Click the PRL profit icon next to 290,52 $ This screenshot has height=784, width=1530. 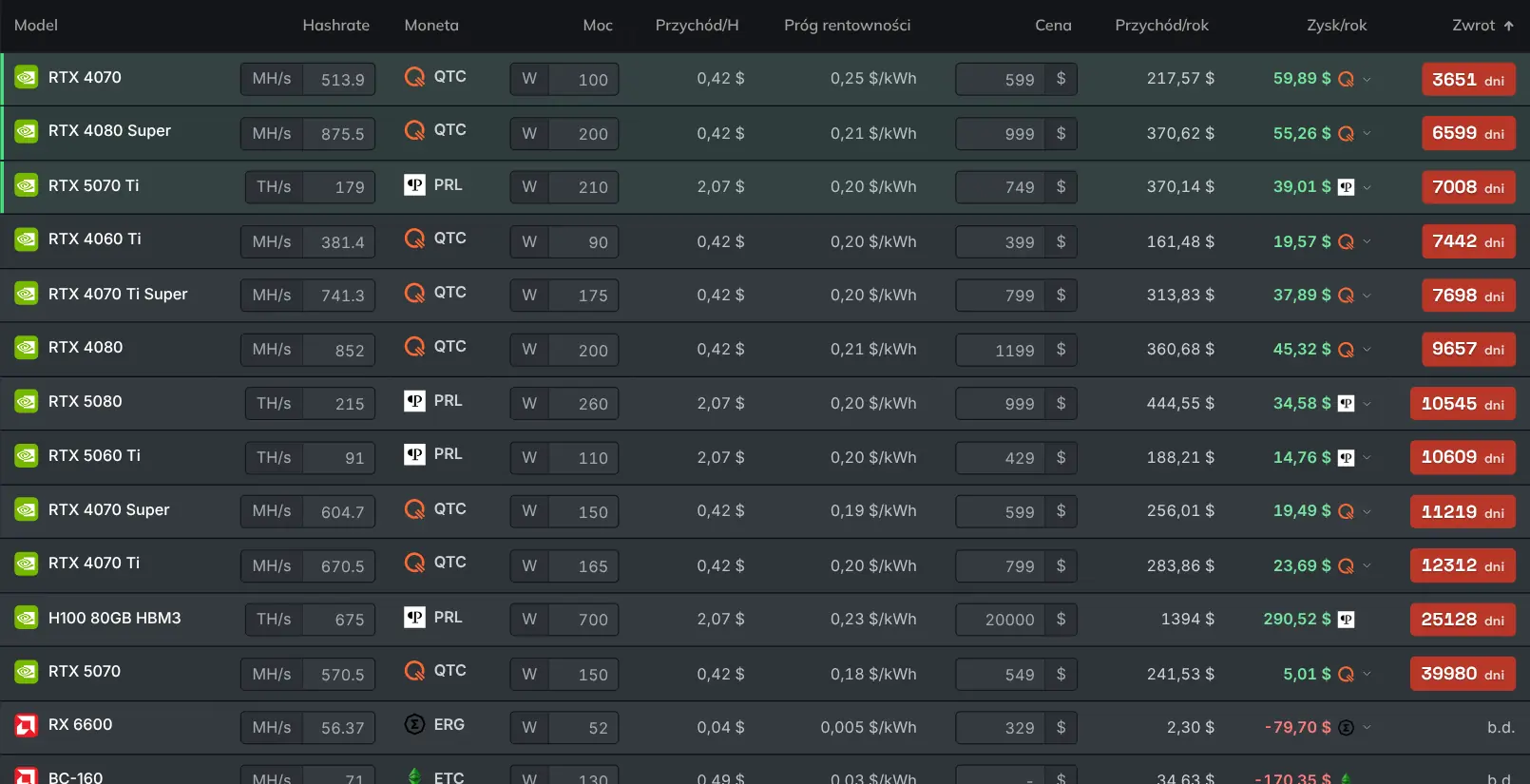coord(1346,620)
